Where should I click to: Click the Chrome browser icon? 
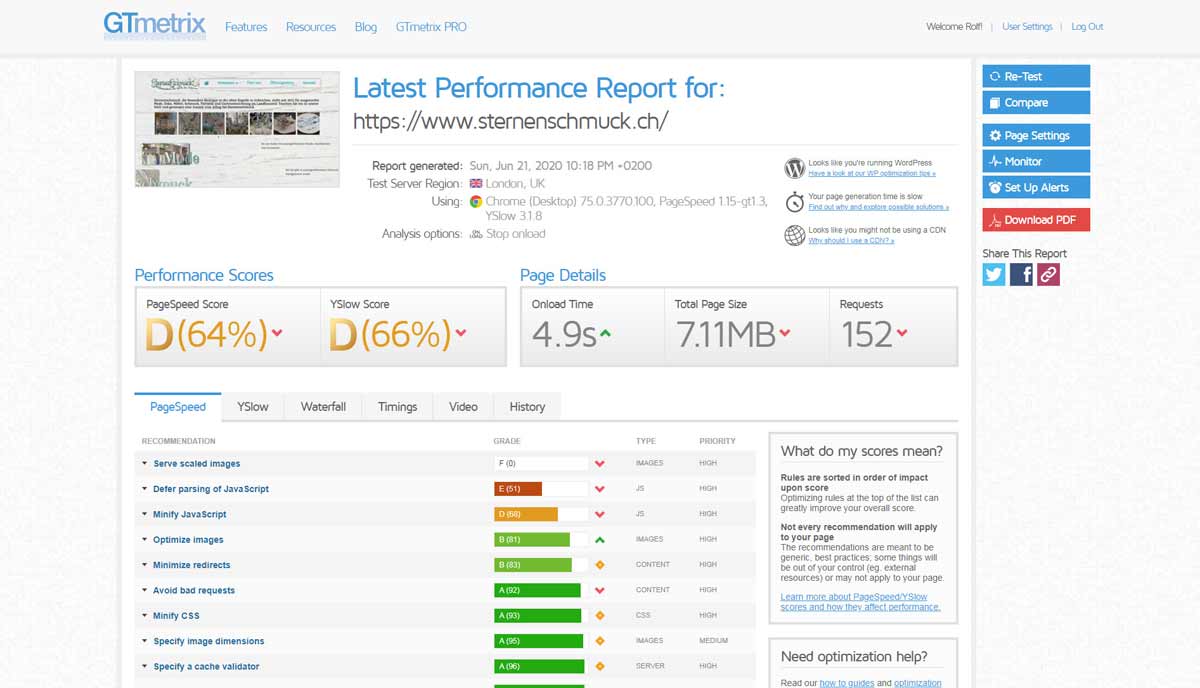pos(476,201)
